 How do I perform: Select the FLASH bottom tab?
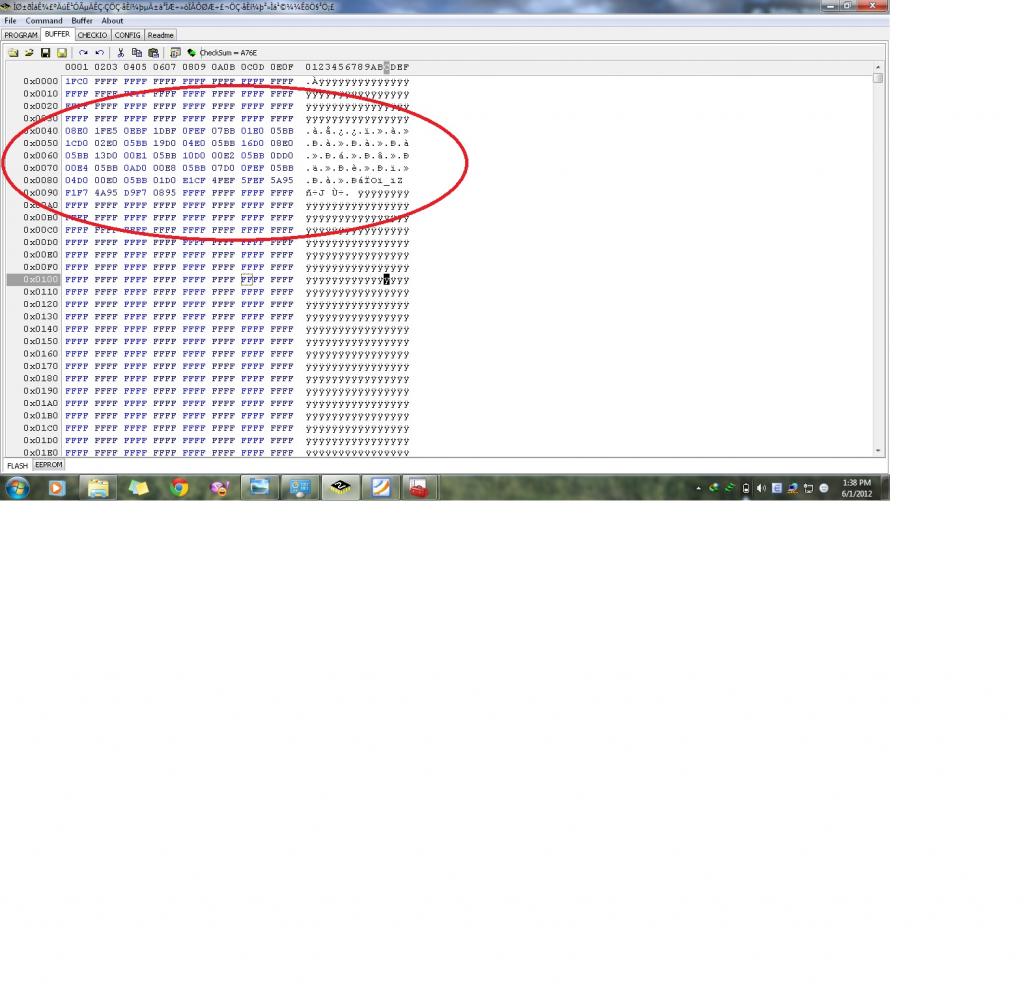pos(18,466)
